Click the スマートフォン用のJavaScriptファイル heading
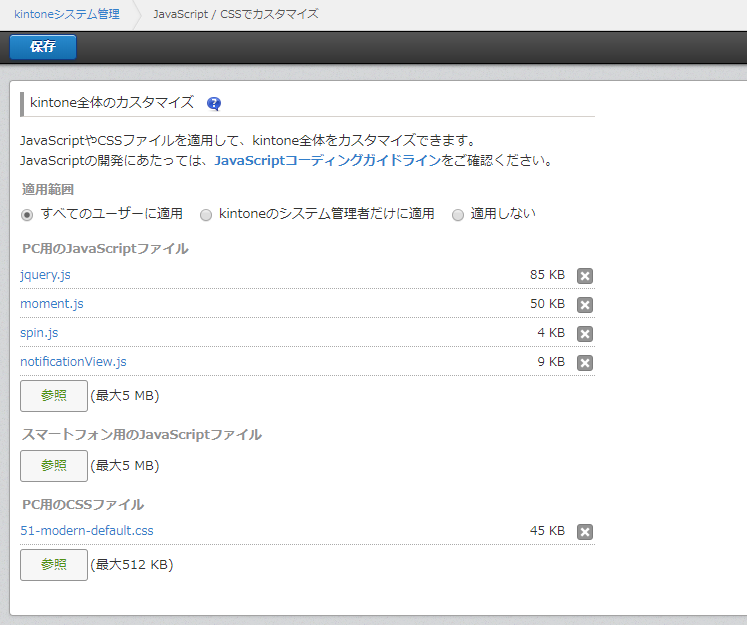 pos(142,434)
